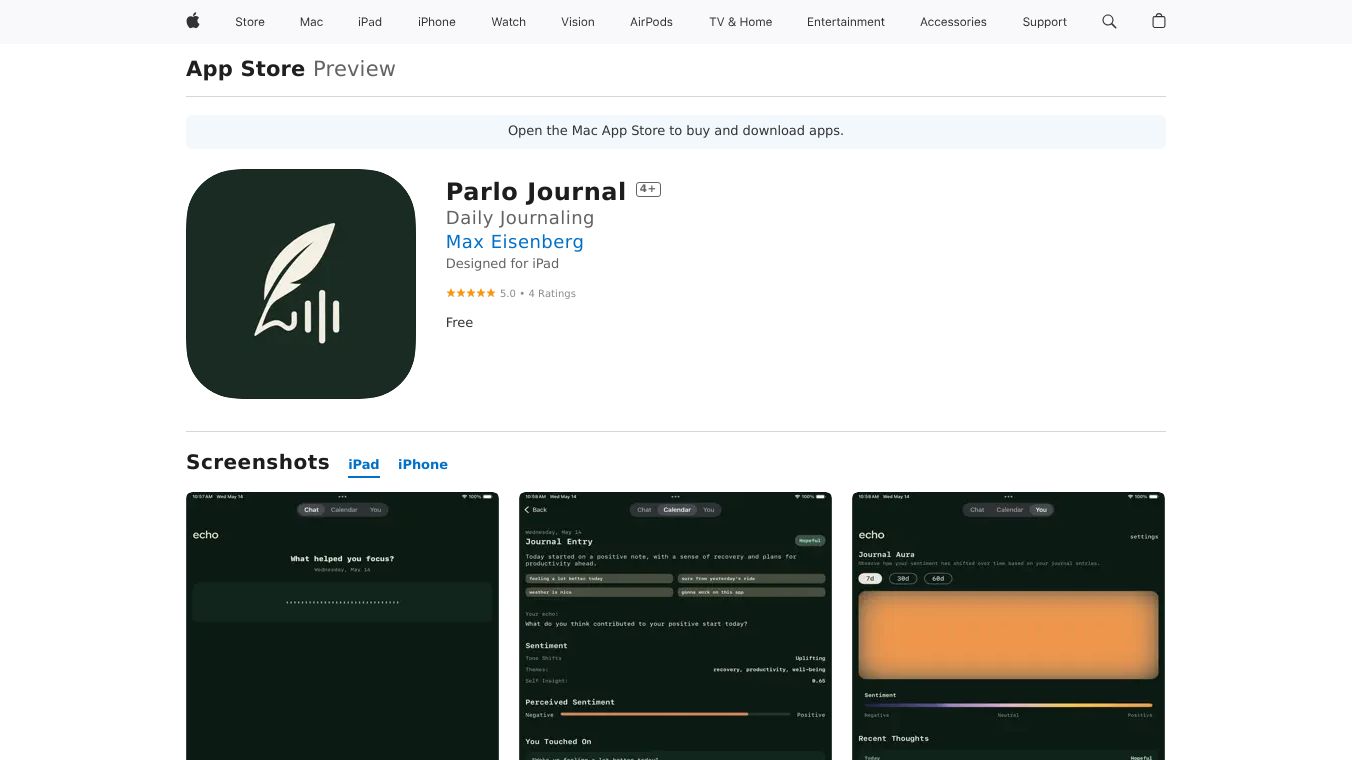Viewport: 1352px width, 760px height.
Task: Open the iPad menu in navigation bar
Action: [x=370, y=22]
